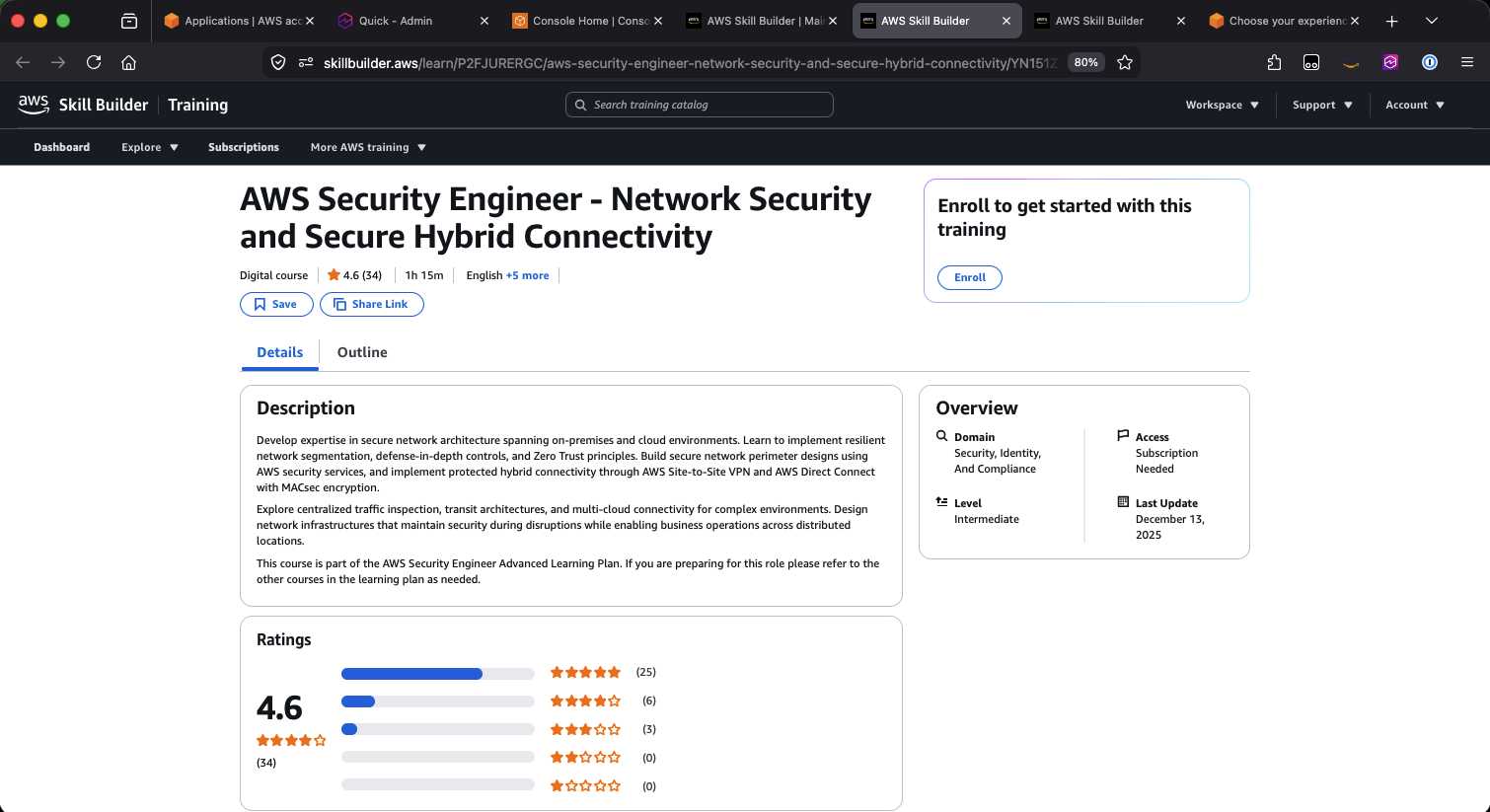Open the 1Password extension icon
The height and width of the screenshot is (812, 1490).
tap(1429, 62)
